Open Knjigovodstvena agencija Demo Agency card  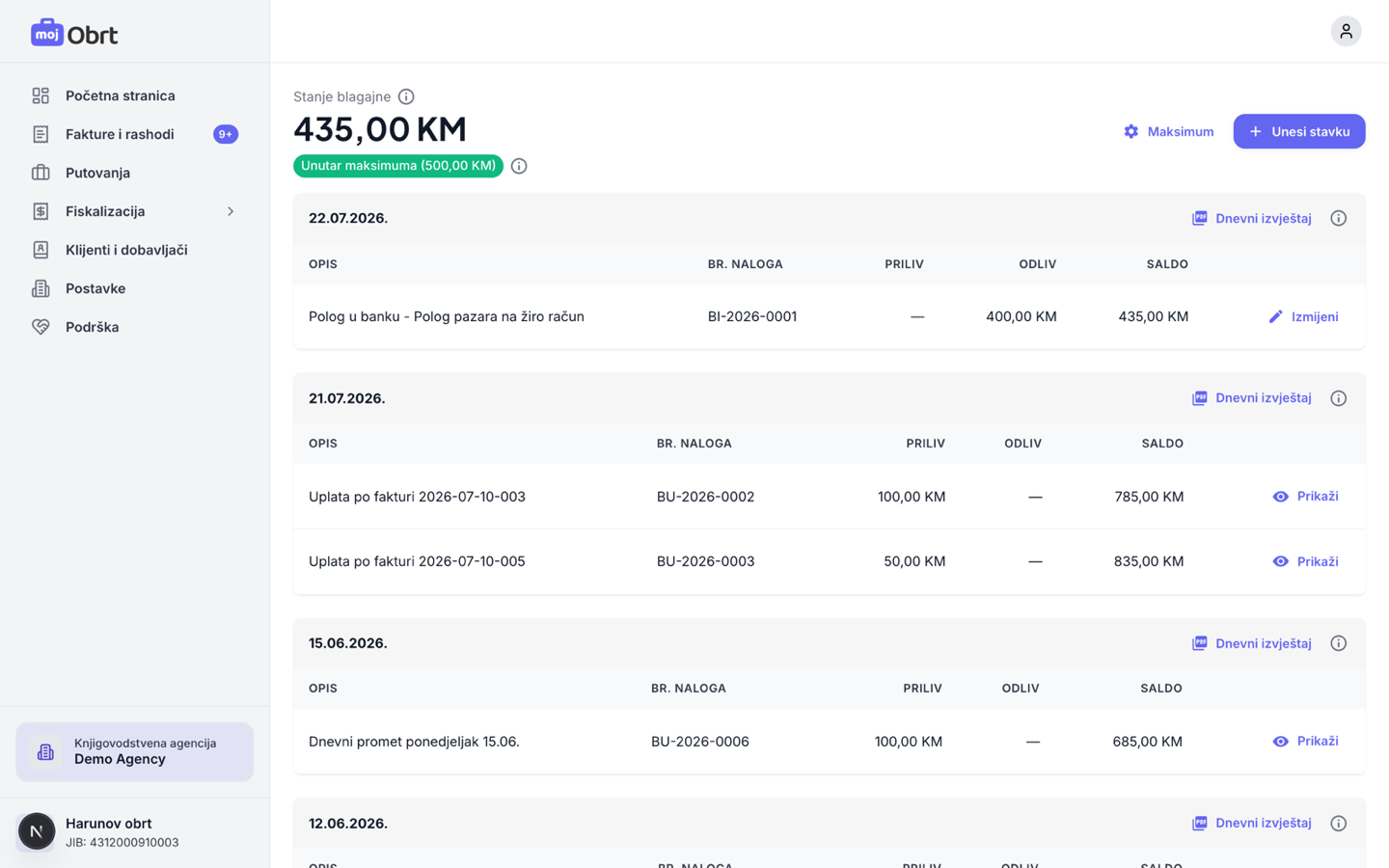pos(135,751)
